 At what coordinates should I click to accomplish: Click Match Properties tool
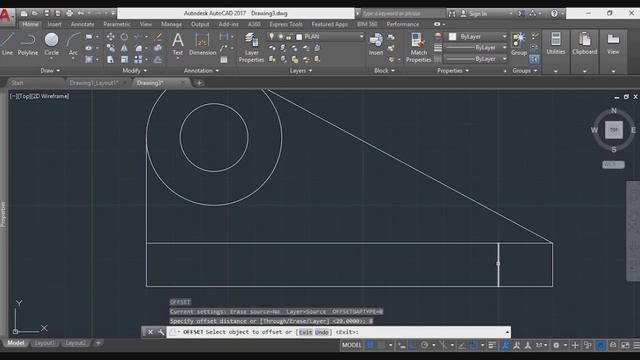point(418,48)
